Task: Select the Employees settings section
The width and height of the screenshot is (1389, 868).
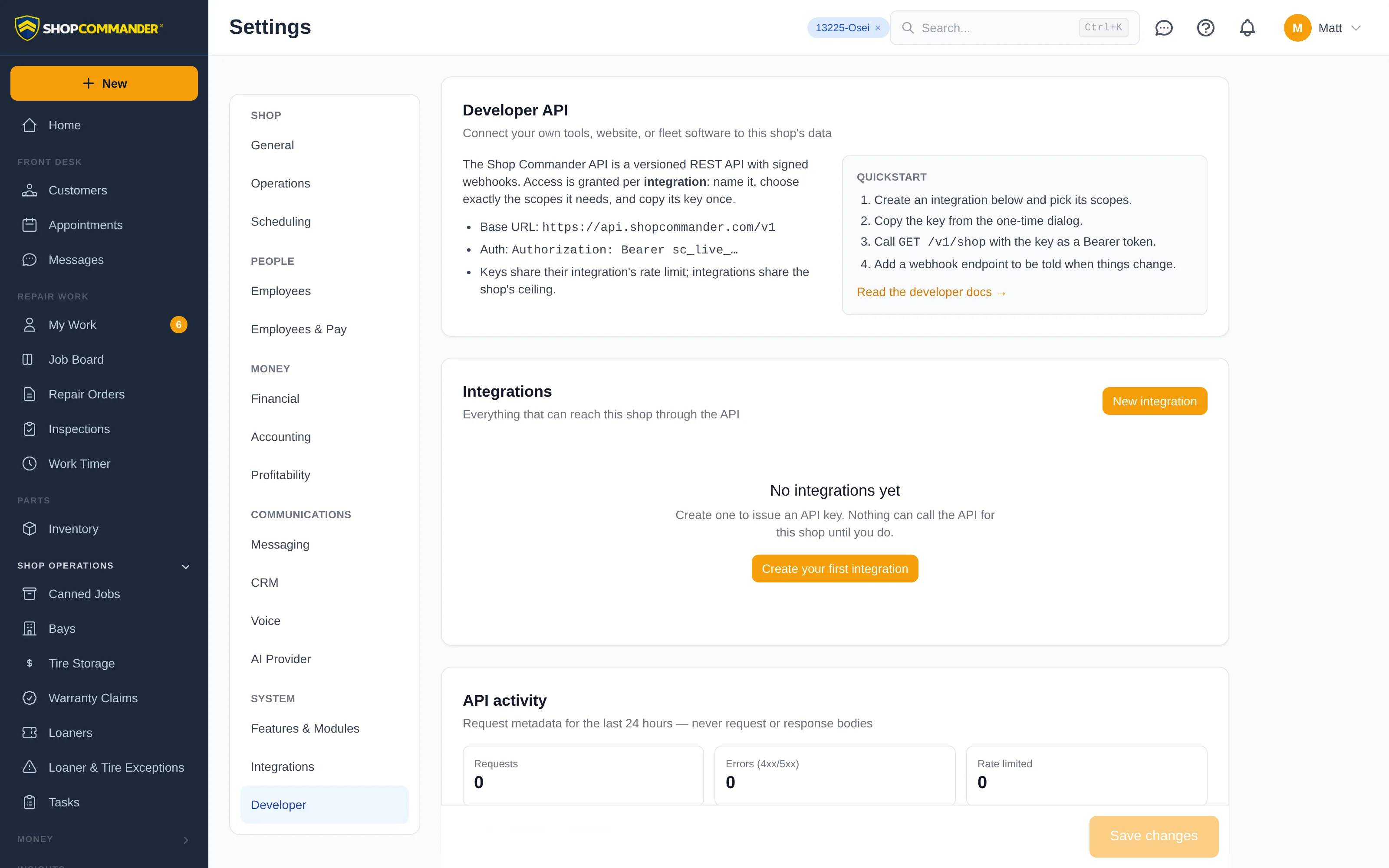Action: point(324,291)
